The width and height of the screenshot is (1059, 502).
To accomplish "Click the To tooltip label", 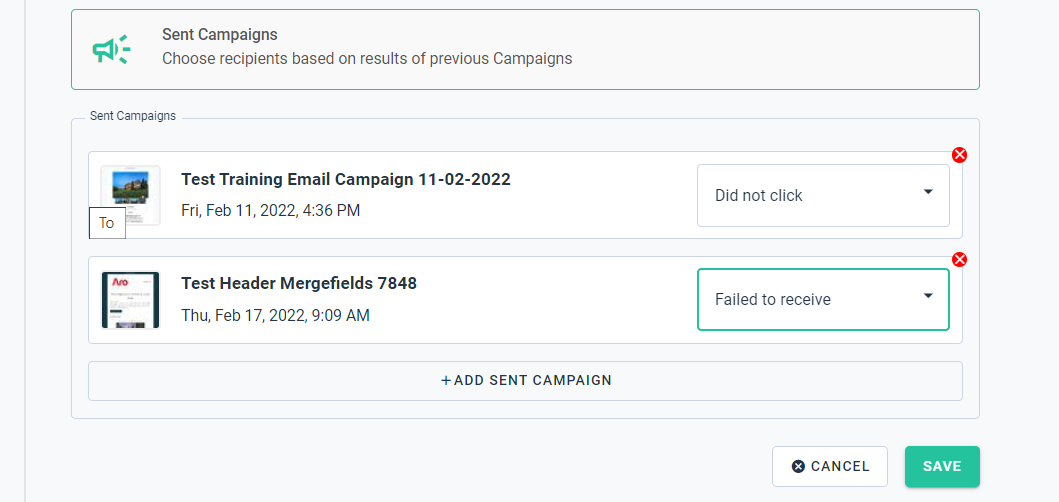I will tap(107, 223).
